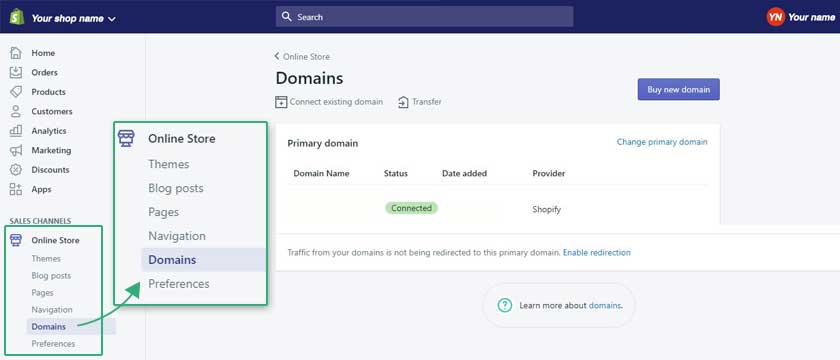Image resolution: width=840 pixels, height=360 pixels.
Task: Click the Enable redirection link
Action: pyautogui.click(x=597, y=252)
